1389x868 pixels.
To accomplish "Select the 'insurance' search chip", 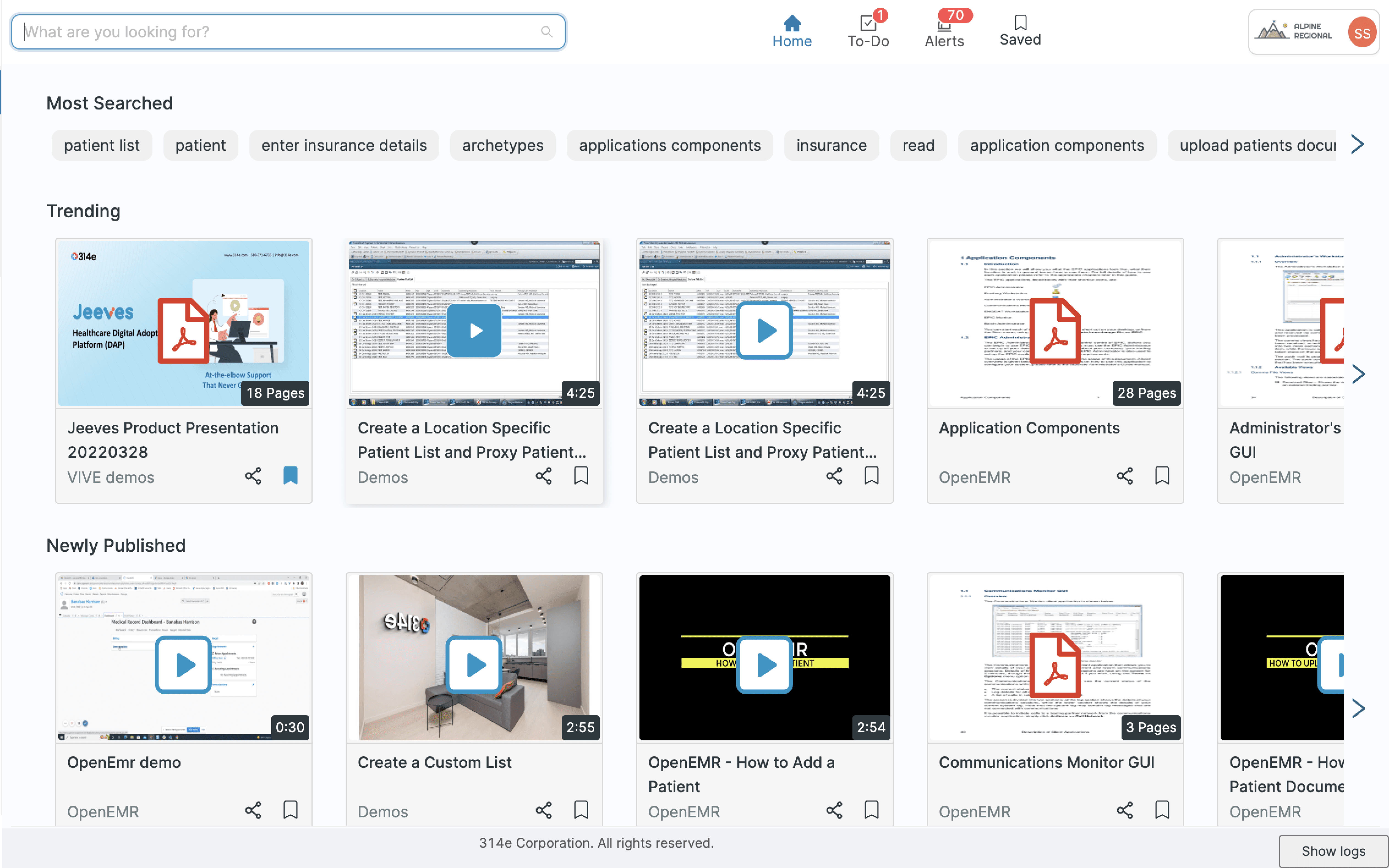I will point(831,145).
